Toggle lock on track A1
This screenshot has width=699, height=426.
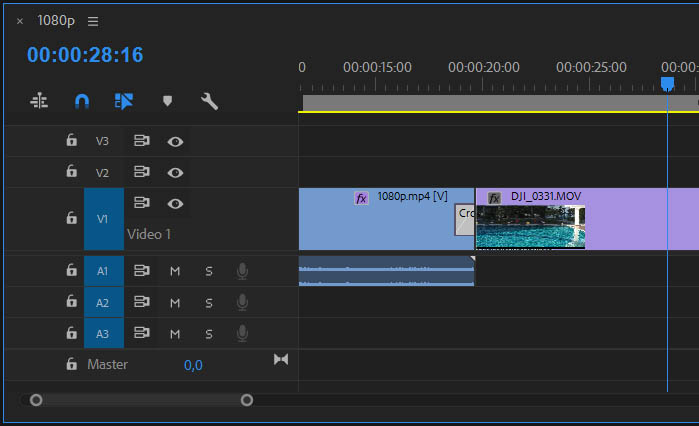[x=71, y=270]
